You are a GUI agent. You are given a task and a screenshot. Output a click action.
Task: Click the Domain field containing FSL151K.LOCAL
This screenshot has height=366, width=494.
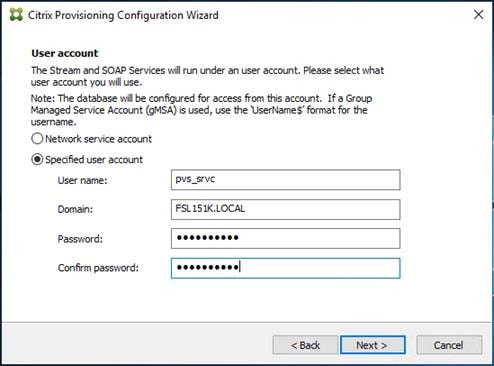pos(286,209)
